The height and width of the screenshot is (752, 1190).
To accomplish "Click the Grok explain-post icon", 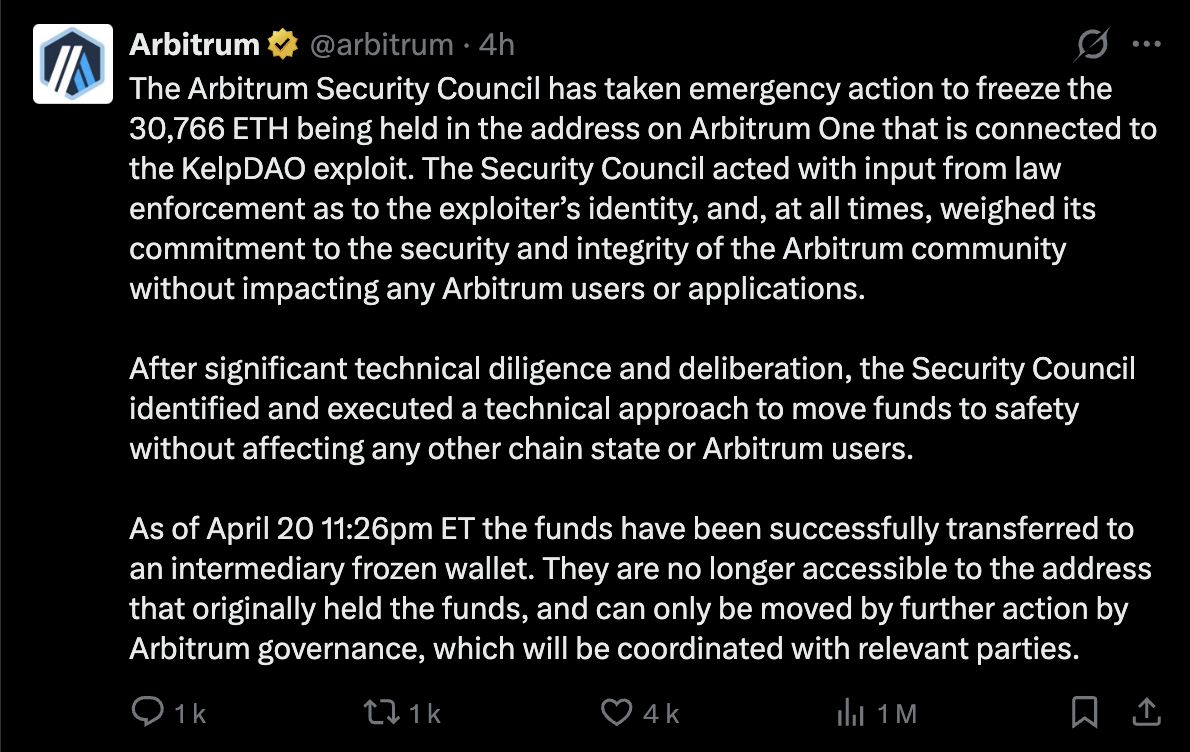I will 1094,44.
